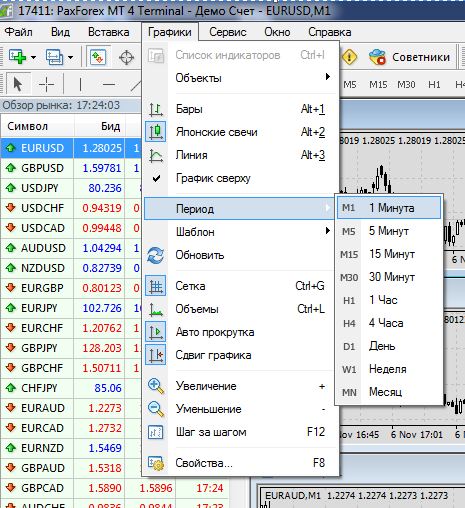Open the Окно menu
The image size is (465, 508).
click(x=277, y=32)
